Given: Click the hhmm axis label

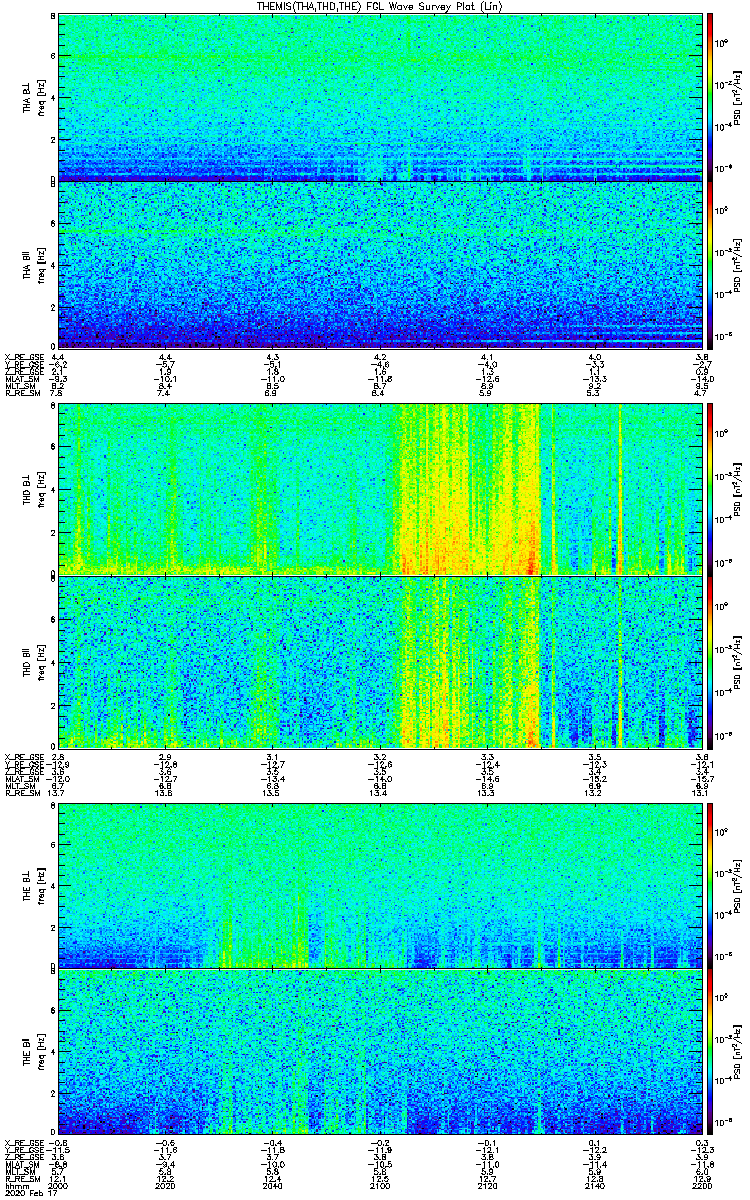Looking at the screenshot, I should [x=15, y=1187].
